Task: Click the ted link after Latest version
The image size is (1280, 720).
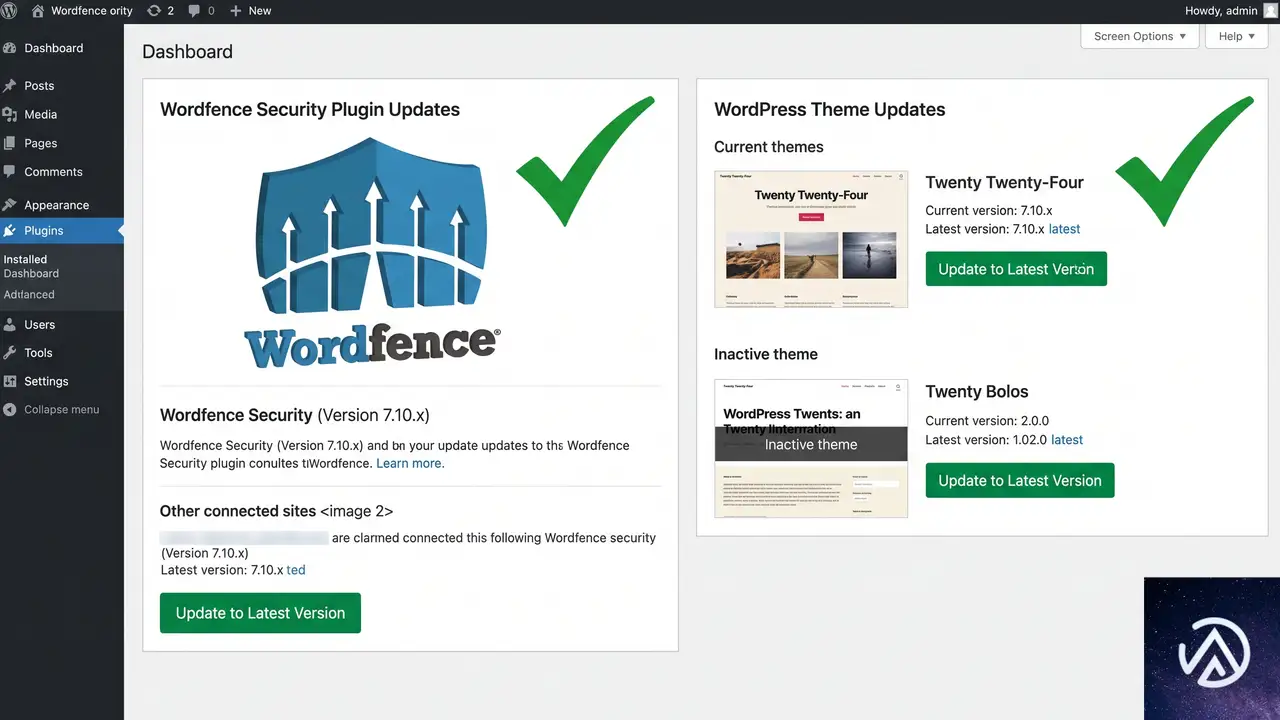Action: 296,570
